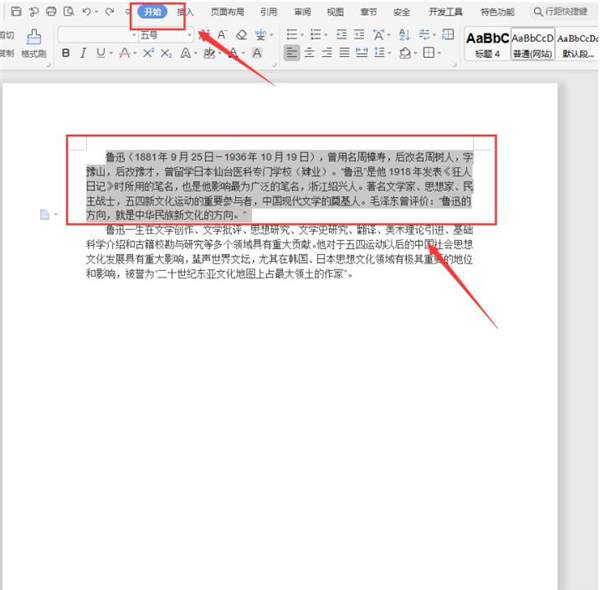
Task: Decrease font size with the A- icon
Action: click(222, 35)
